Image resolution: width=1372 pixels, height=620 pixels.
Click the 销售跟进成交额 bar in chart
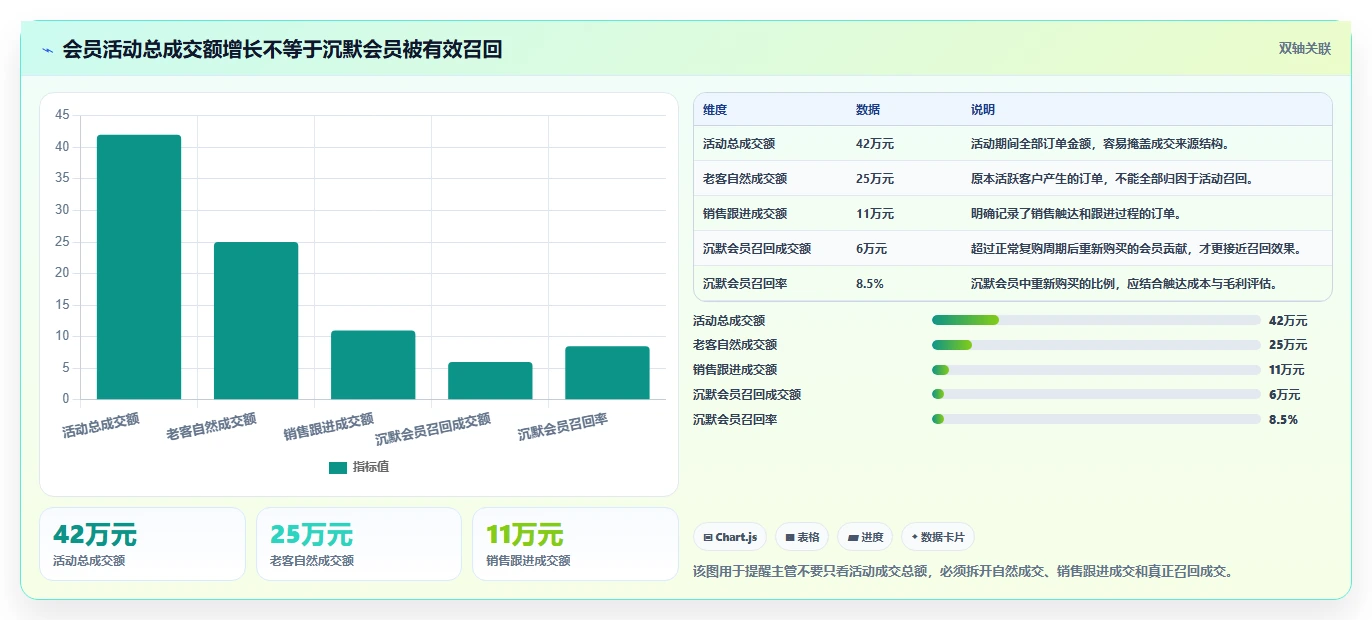click(x=373, y=365)
